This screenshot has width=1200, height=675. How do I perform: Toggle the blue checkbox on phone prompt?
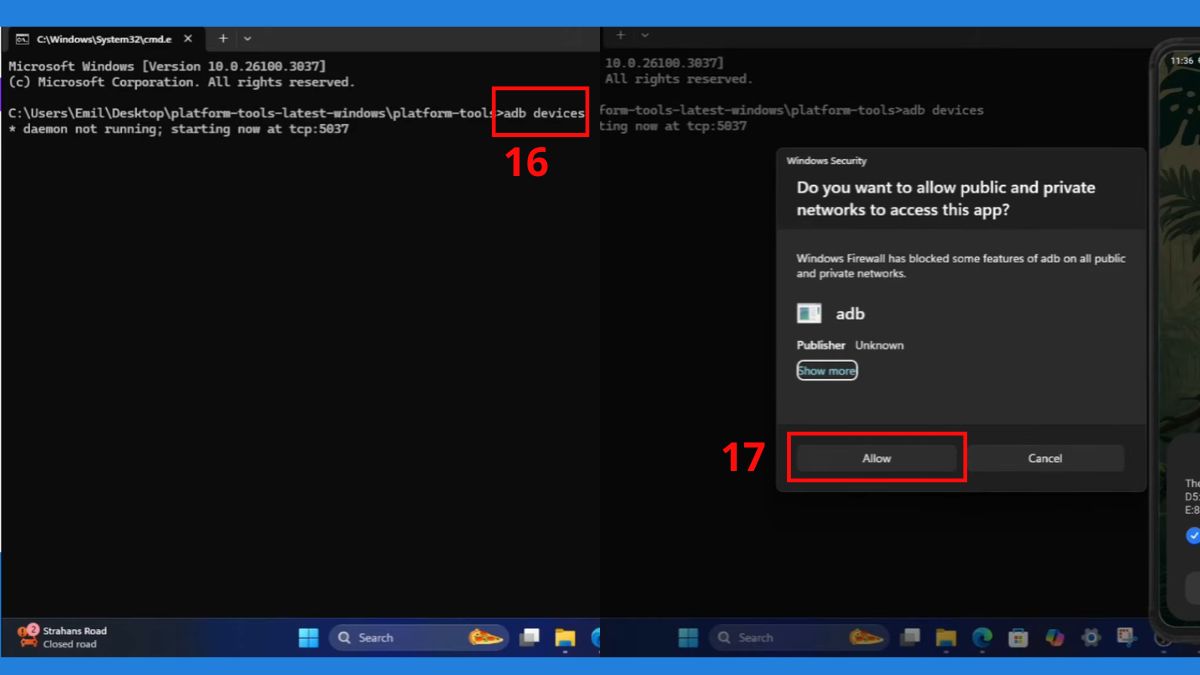click(1193, 535)
